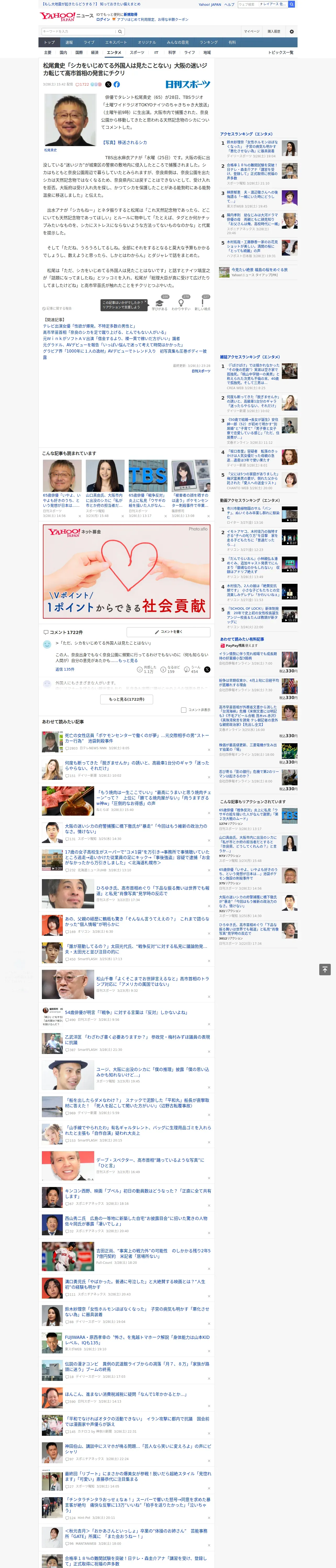Open マイページ in the header

[251, 31]
